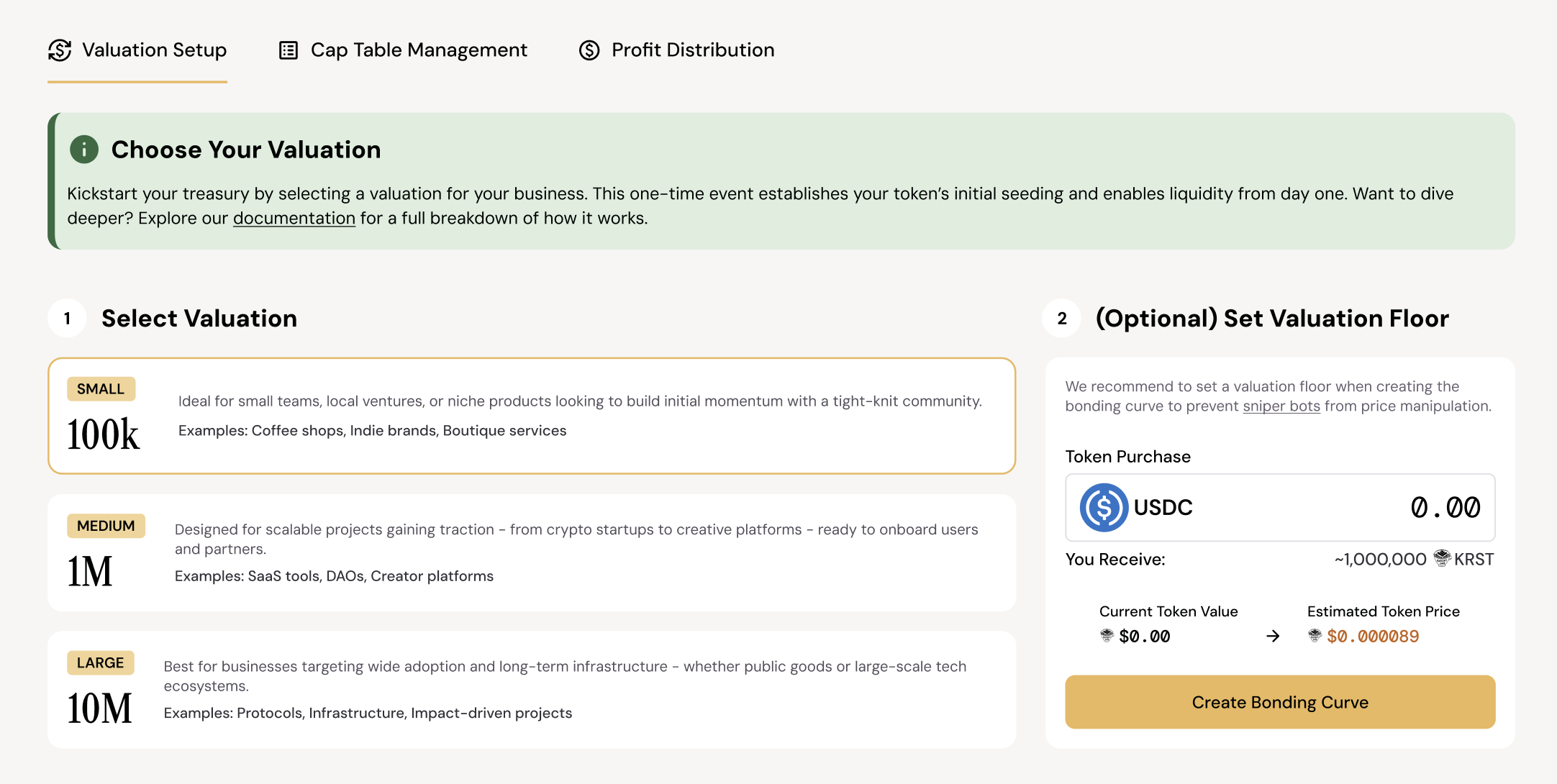Click 'Examples: Protocols, Infrastructure' text
The height and width of the screenshot is (784, 1557).
point(368,713)
